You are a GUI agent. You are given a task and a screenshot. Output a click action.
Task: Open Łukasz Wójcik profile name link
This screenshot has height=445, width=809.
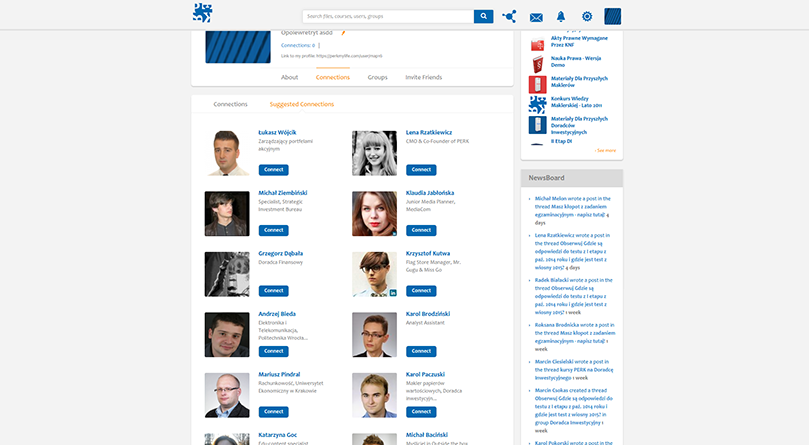click(277, 133)
